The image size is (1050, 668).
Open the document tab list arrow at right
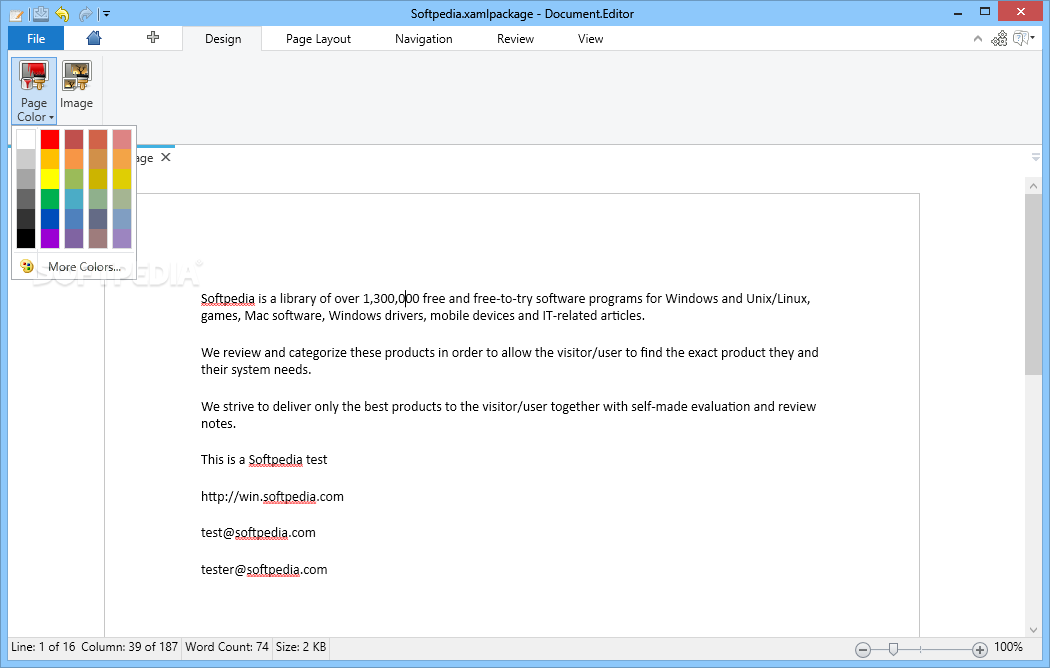coord(1035,158)
